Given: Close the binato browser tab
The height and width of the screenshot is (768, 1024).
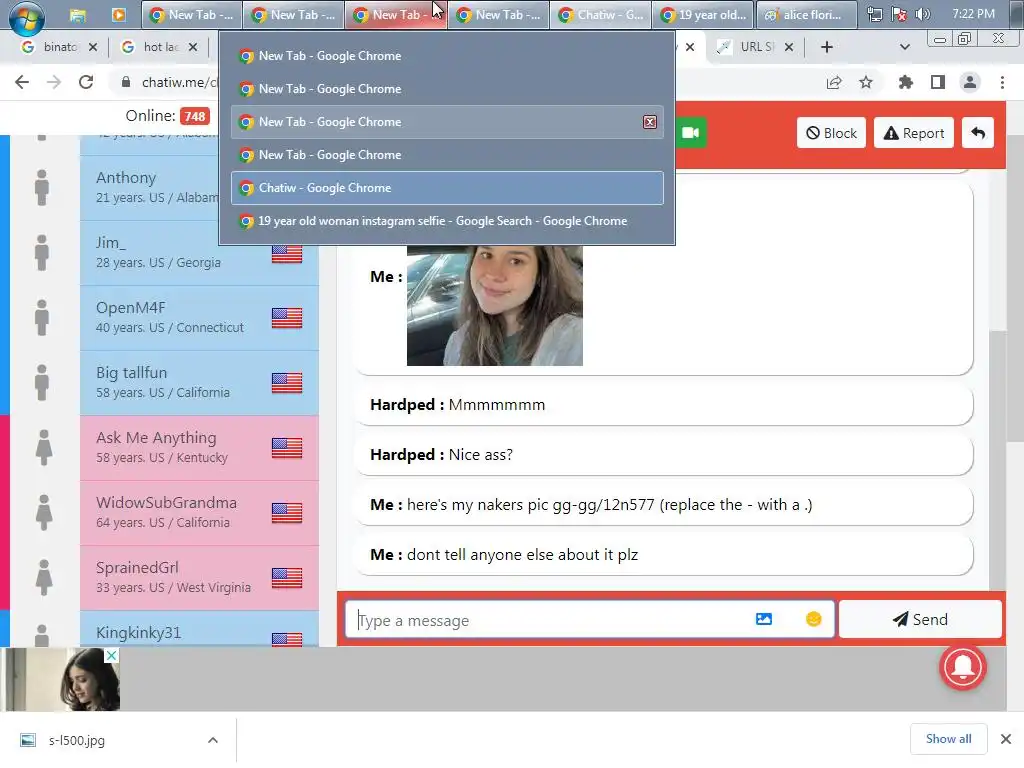Looking at the screenshot, I should click(x=93, y=47).
